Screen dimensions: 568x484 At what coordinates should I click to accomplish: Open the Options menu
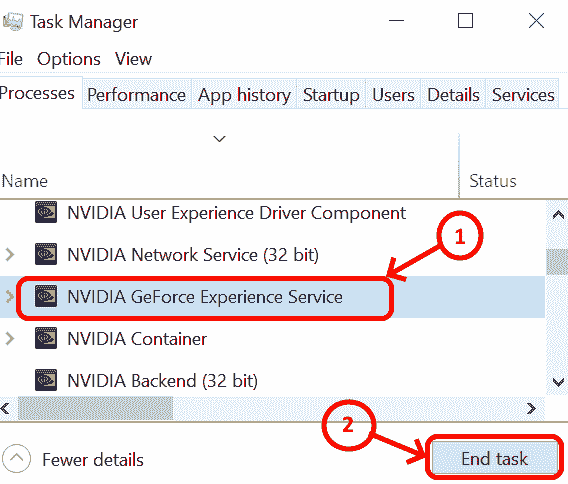pyautogui.click(x=69, y=59)
